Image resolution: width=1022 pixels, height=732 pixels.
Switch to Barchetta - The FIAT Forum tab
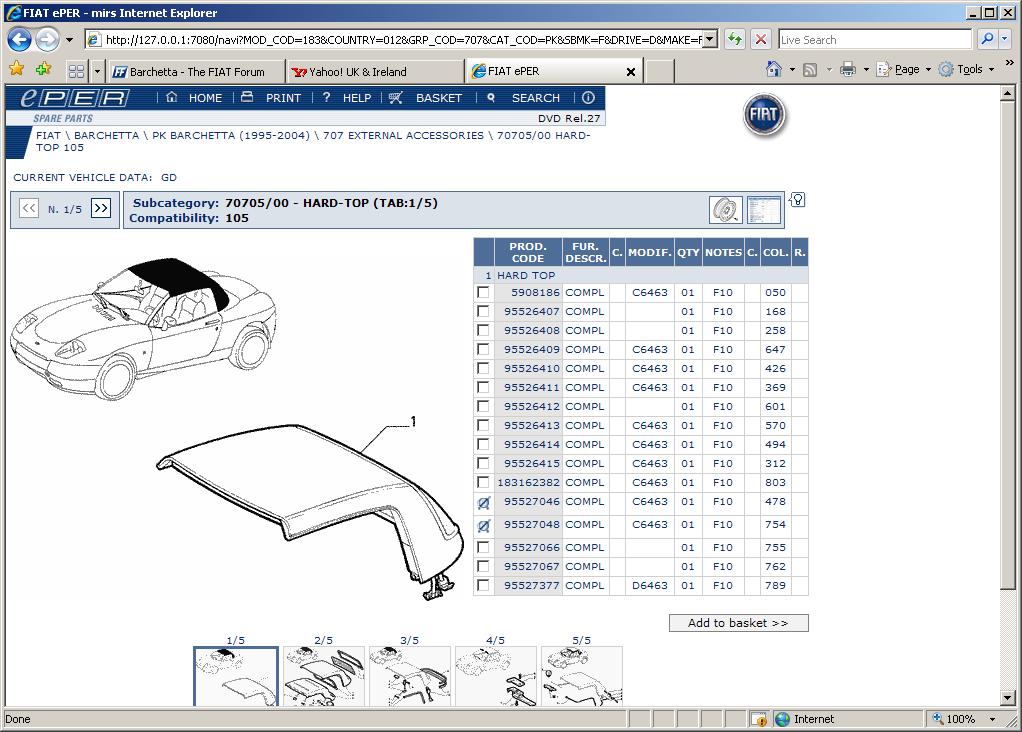(198, 72)
